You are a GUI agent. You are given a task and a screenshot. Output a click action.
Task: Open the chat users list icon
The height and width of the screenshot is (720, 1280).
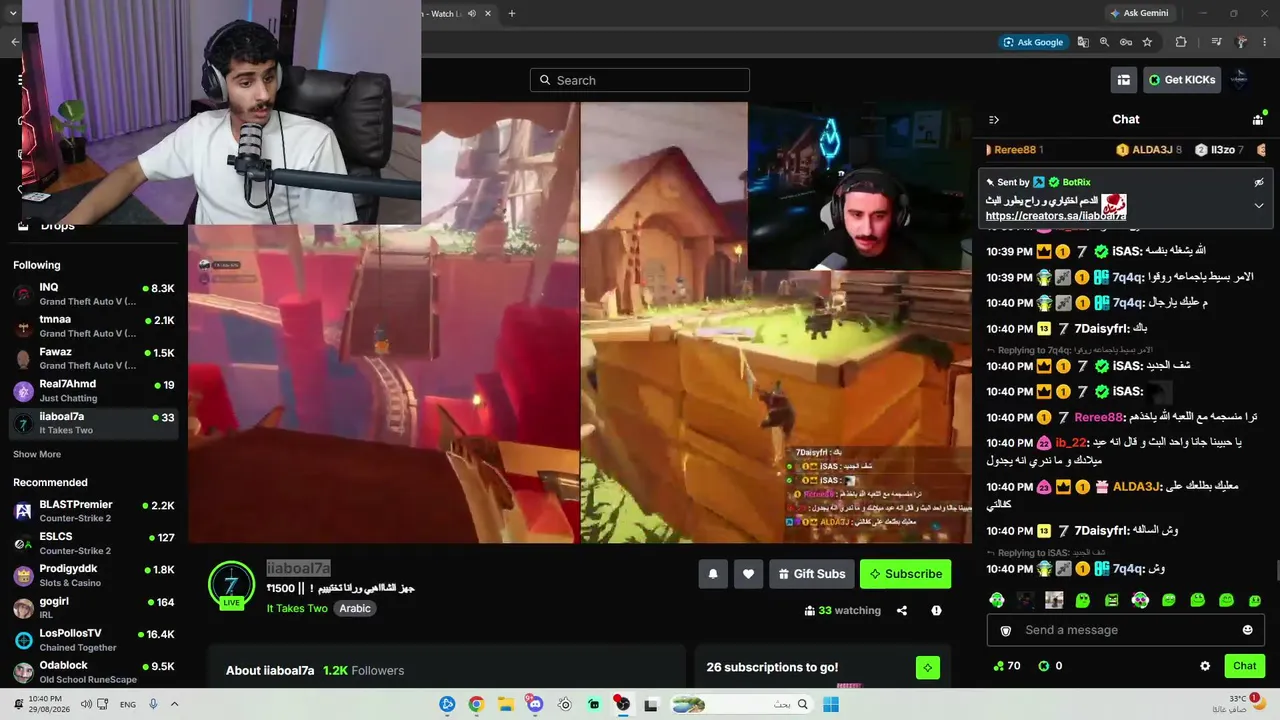[x=1258, y=120]
